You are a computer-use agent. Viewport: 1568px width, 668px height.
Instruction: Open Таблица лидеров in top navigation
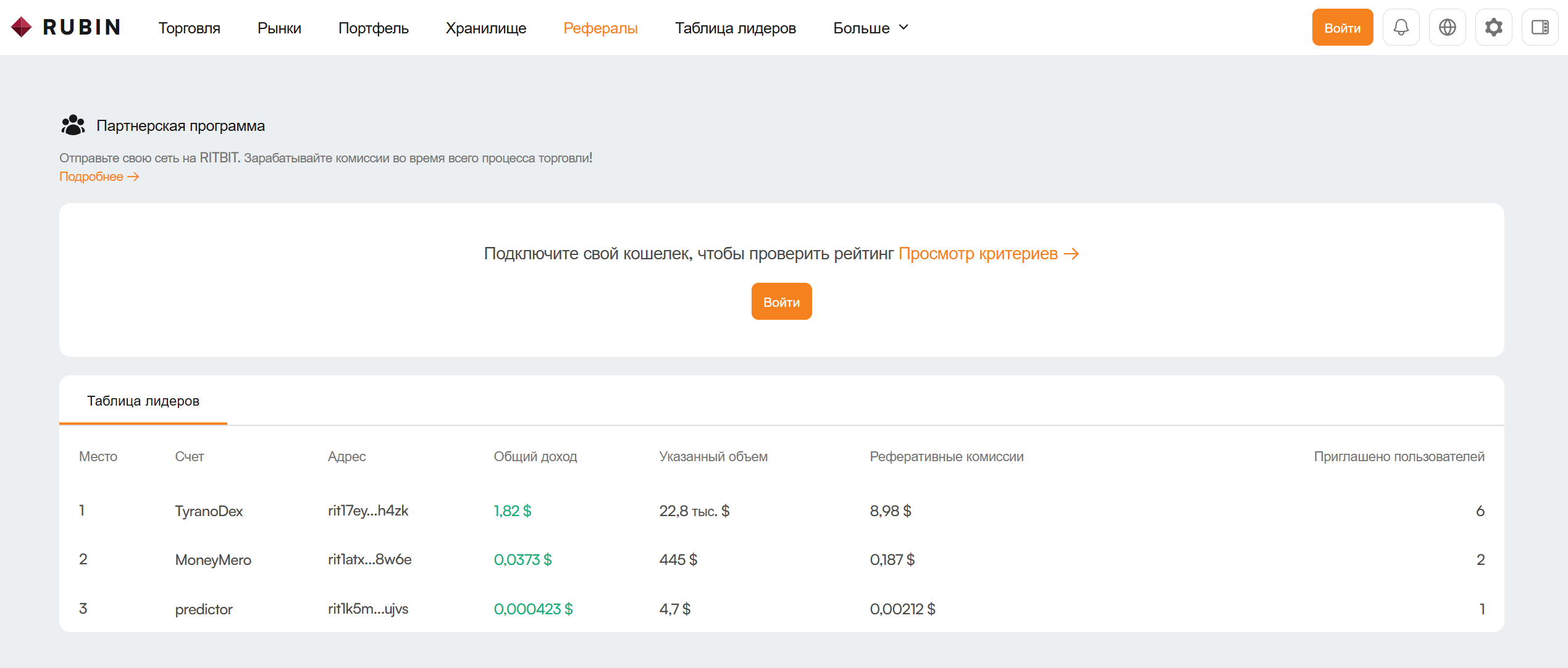736,28
